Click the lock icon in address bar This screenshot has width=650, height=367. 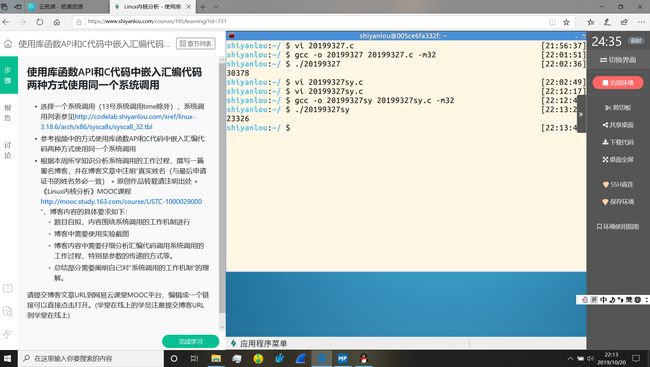[79, 22]
